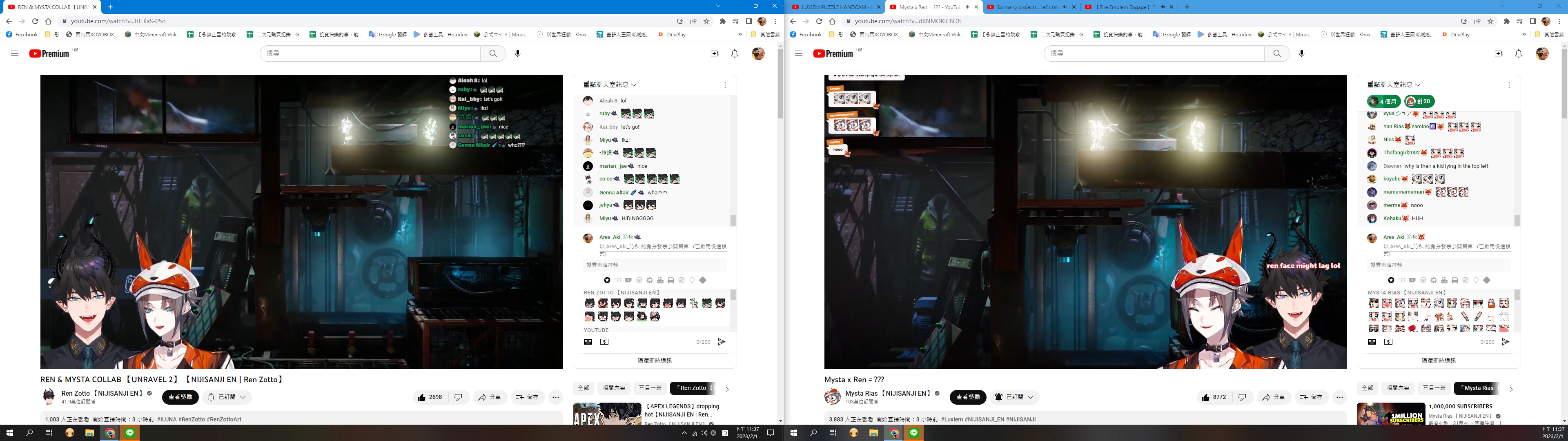Viewport: 1568px width, 441px height.
Task: Mute the Fire Emblem Engage tab audio
Action: tap(1163, 7)
